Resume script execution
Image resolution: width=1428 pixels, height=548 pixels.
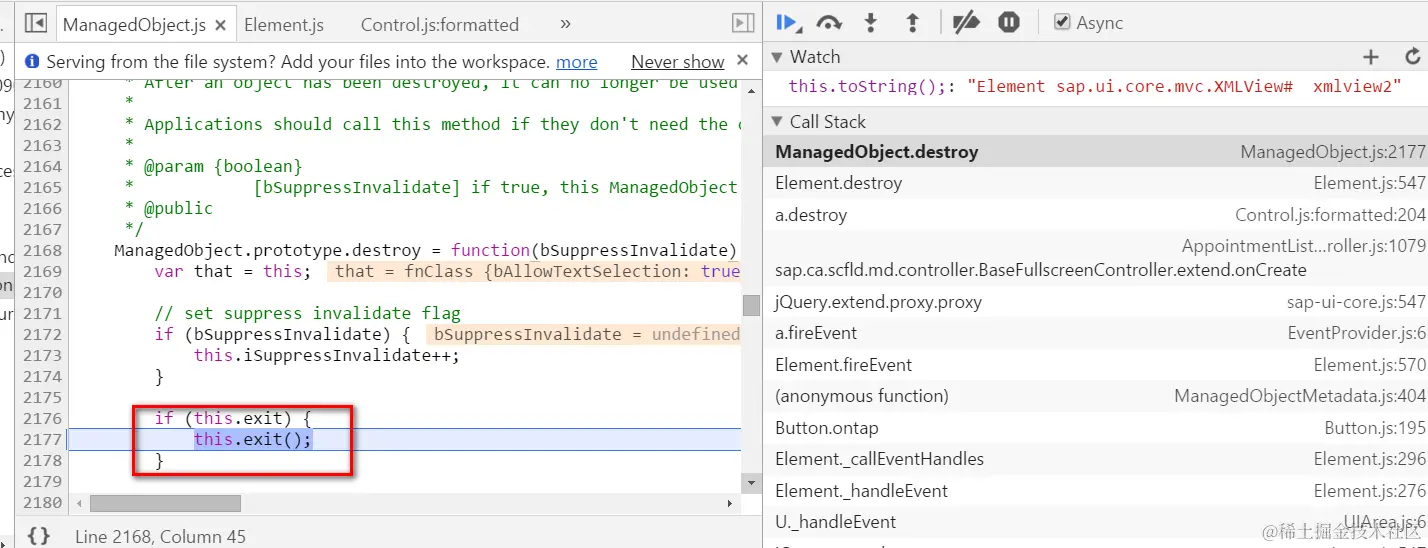click(x=788, y=22)
